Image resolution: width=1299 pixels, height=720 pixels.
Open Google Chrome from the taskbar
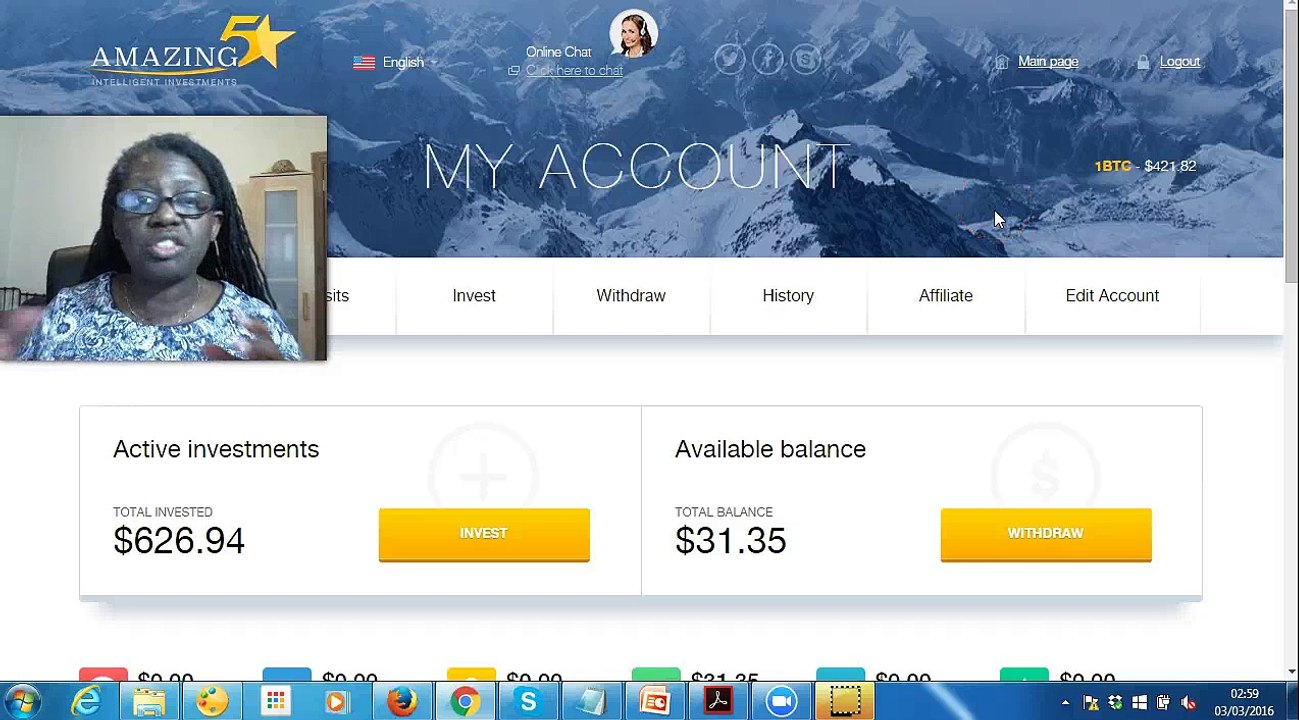tap(464, 702)
